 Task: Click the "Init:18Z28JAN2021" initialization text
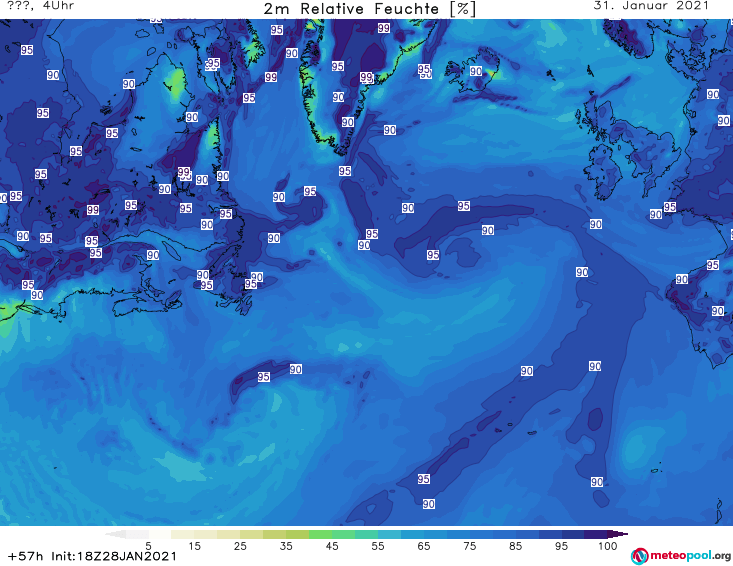click(114, 556)
